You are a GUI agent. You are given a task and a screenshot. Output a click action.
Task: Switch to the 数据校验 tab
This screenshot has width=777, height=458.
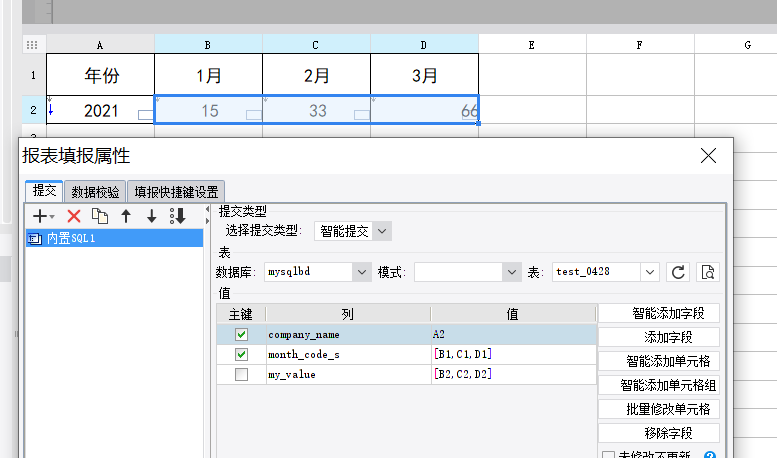95,192
